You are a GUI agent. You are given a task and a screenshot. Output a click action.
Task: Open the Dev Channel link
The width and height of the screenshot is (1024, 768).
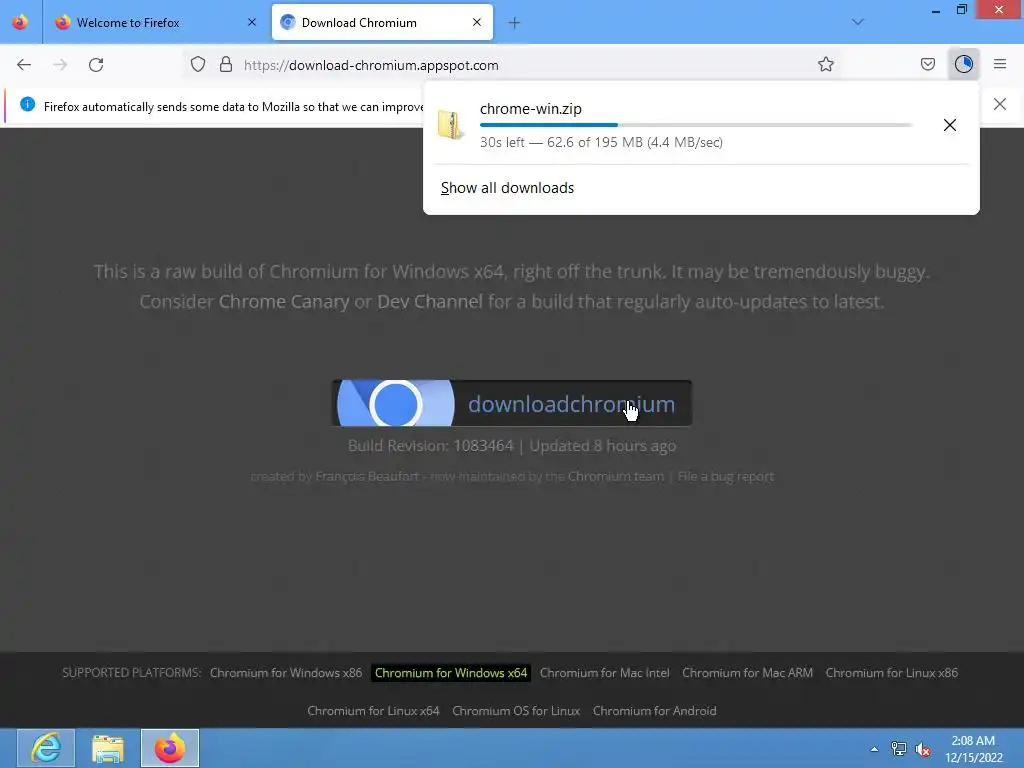(x=430, y=302)
